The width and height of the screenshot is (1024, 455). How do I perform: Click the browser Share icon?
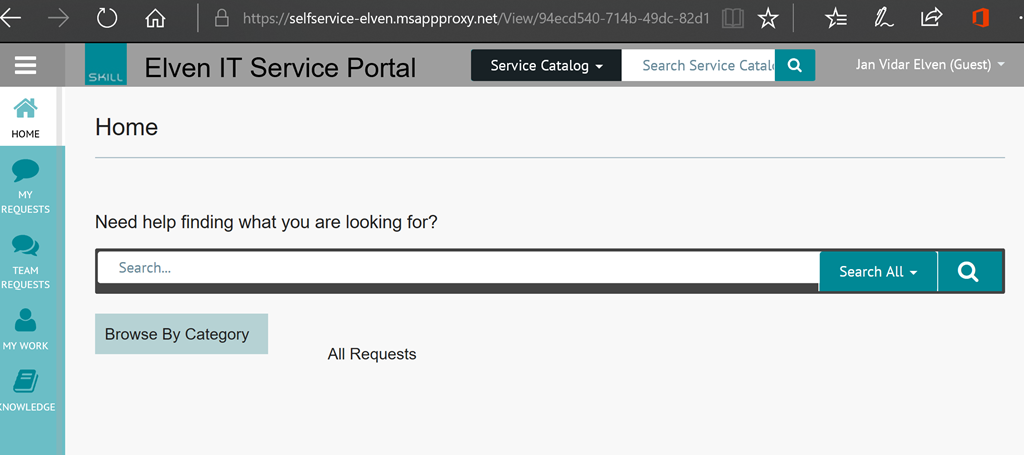coord(932,18)
